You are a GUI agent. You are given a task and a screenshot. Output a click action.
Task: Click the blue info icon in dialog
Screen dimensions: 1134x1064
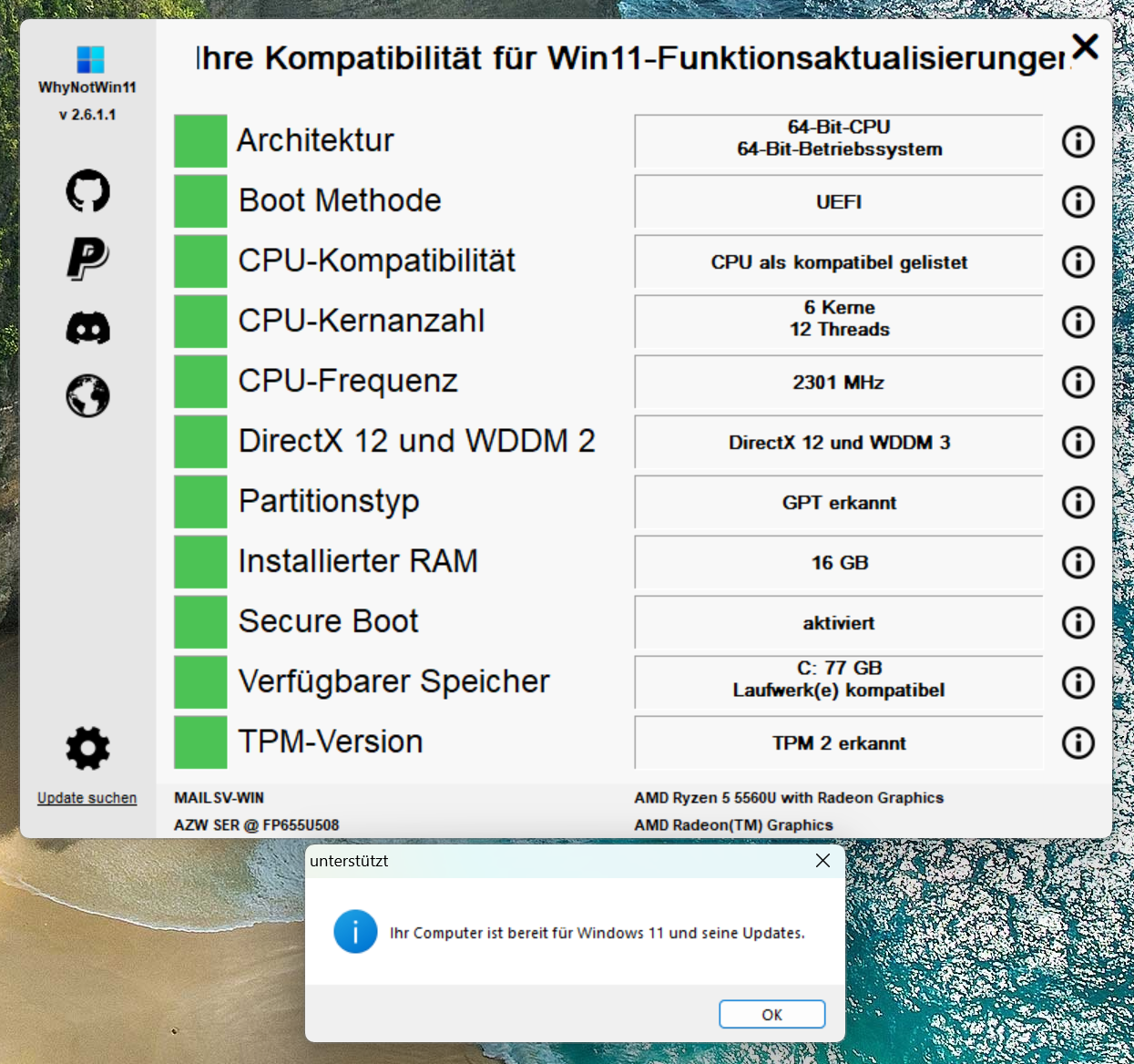355,932
